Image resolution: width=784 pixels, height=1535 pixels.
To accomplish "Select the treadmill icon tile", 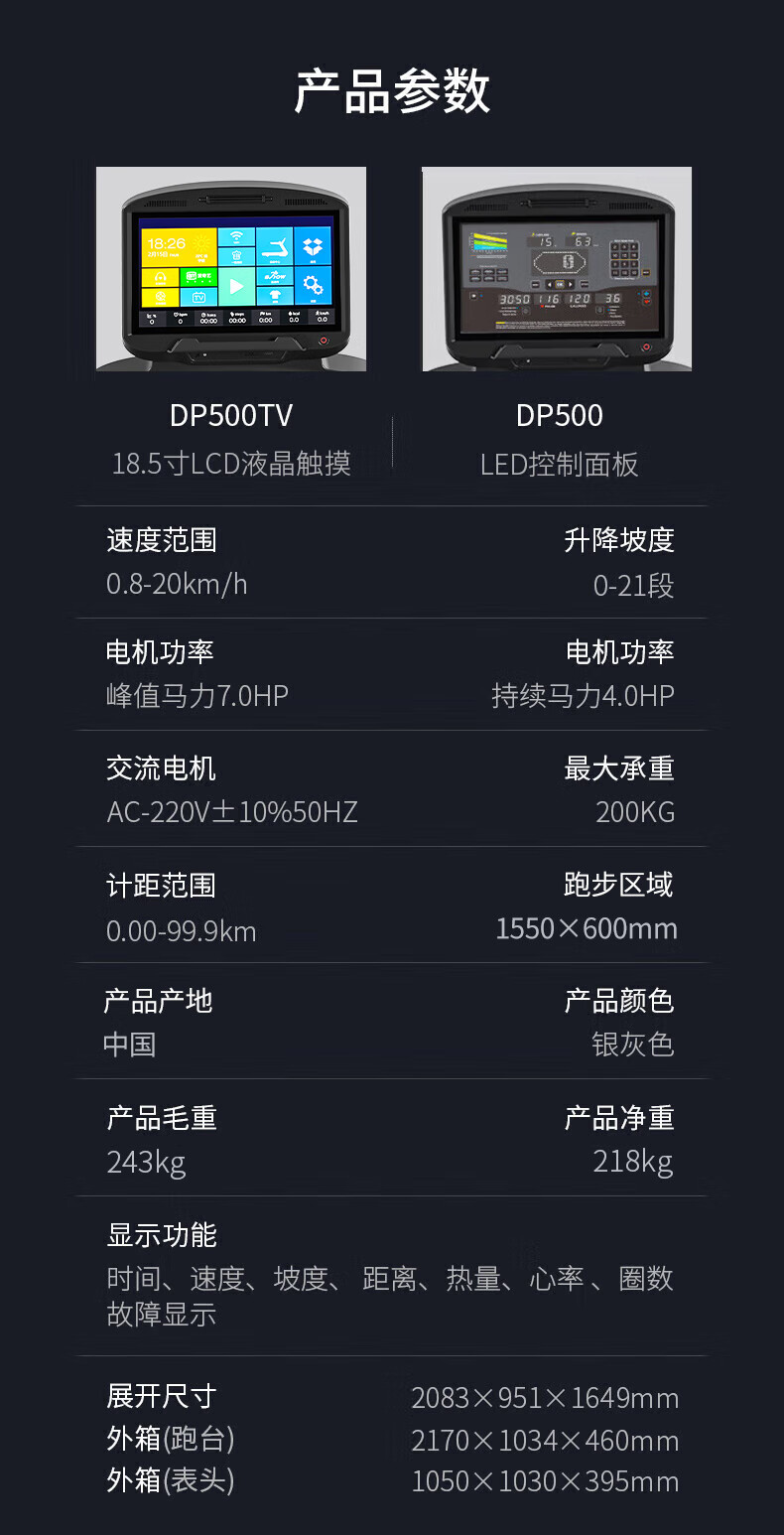I will point(274,246).
